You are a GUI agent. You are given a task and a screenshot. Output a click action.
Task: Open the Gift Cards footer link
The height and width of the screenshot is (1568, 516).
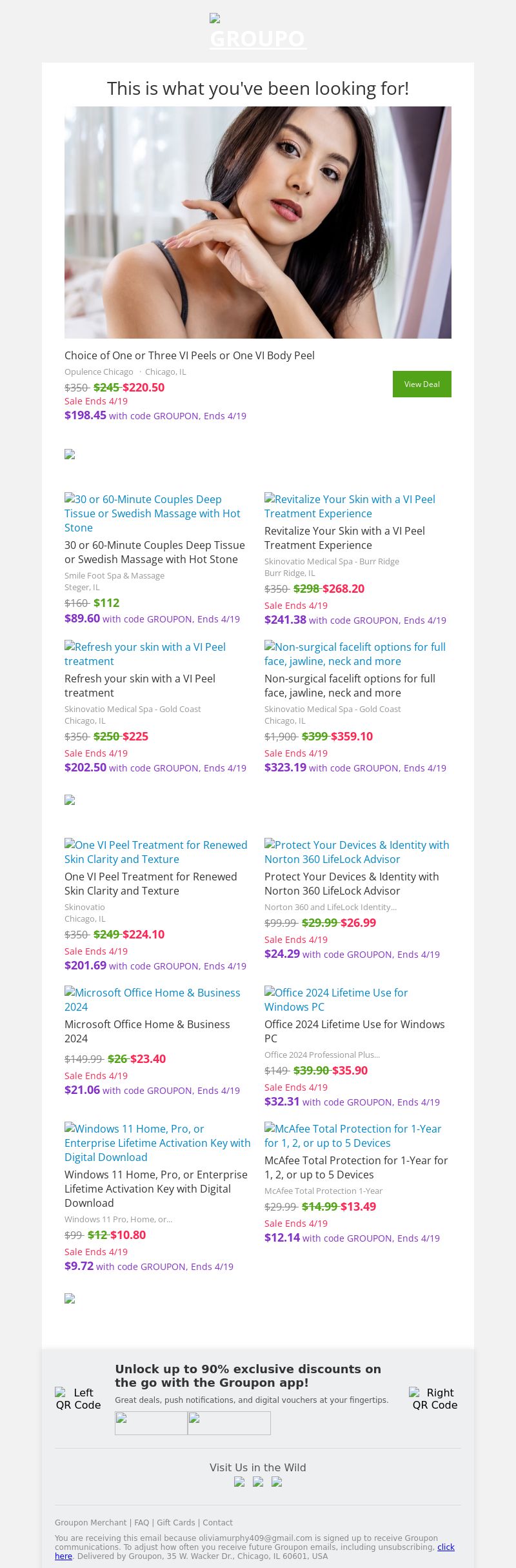pyautogui.click(x=175, y=1522)
